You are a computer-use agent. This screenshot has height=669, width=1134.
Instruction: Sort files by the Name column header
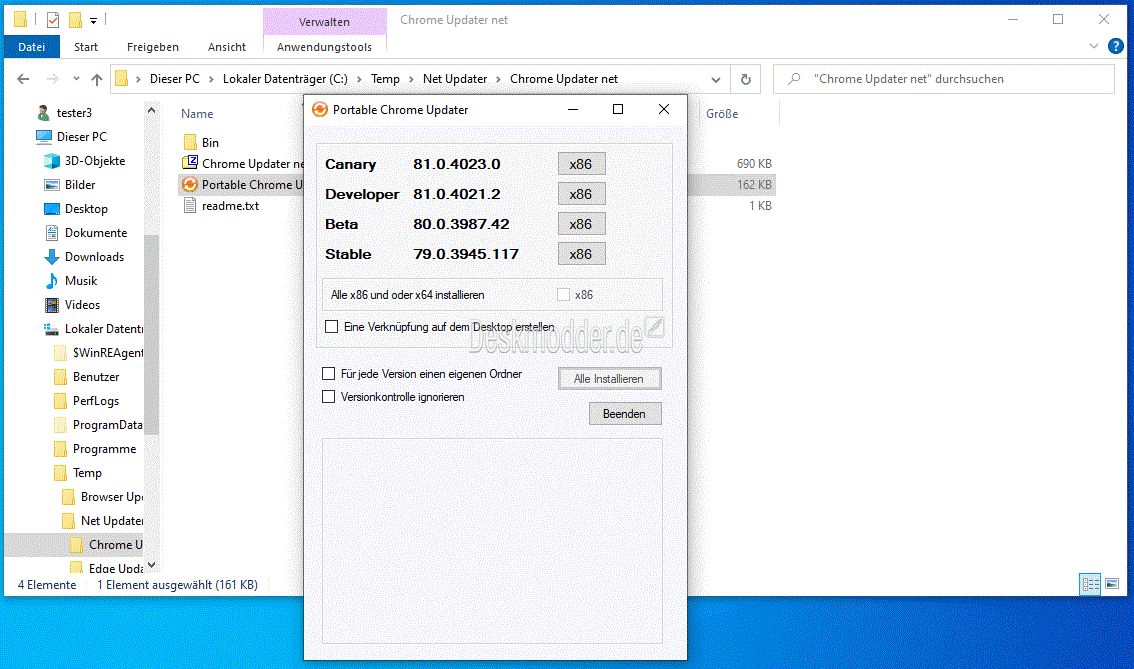tap(197, 114)
